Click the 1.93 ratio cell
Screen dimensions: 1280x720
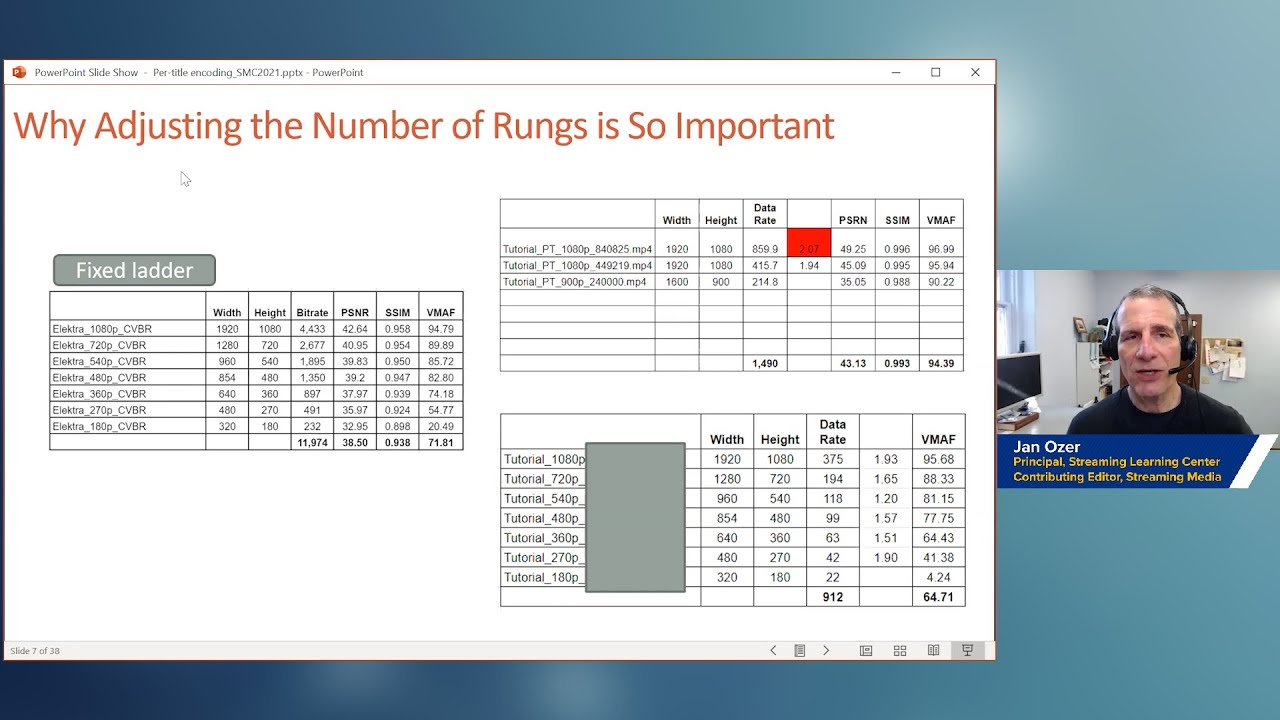pyautogui.click(x=886, y=459)
